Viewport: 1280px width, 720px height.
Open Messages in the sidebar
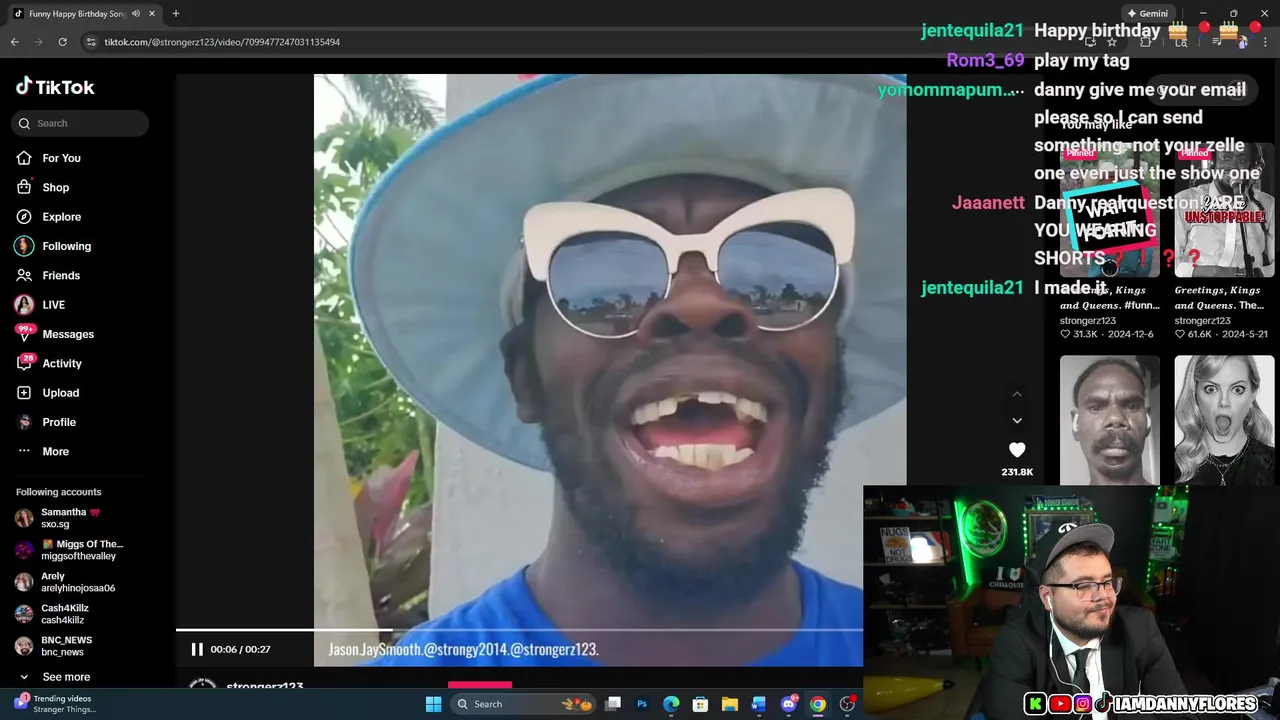click(68, 334)
